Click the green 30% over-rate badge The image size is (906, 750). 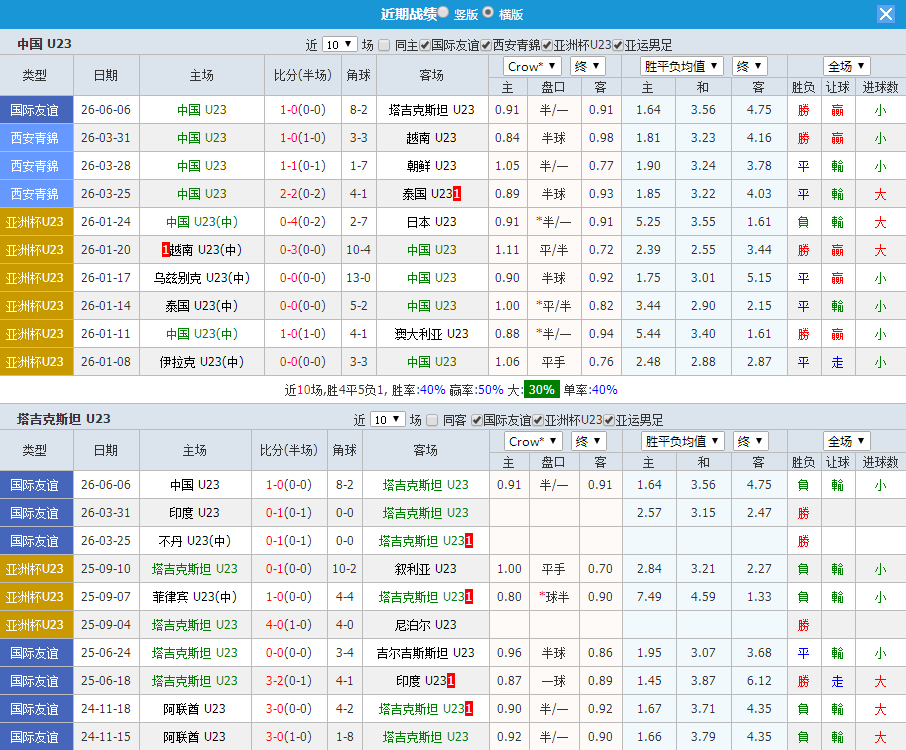[x=541, y=390]
